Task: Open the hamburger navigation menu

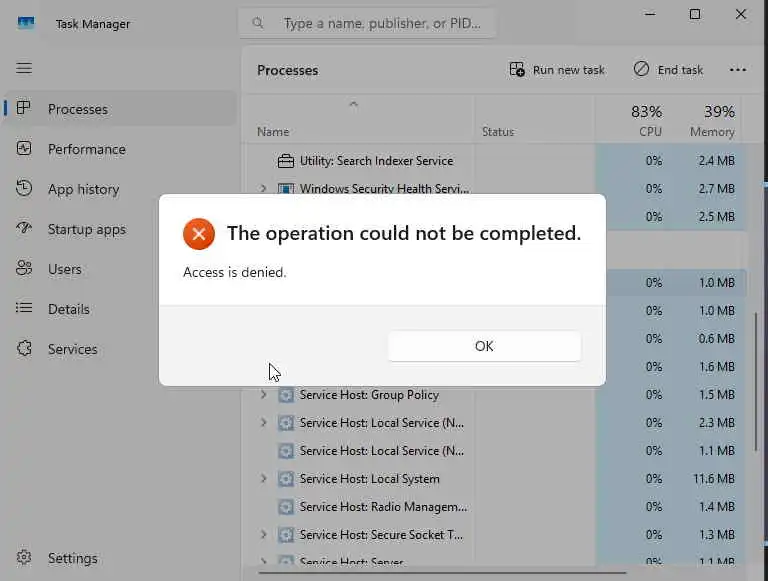Action: pos(24,68)
